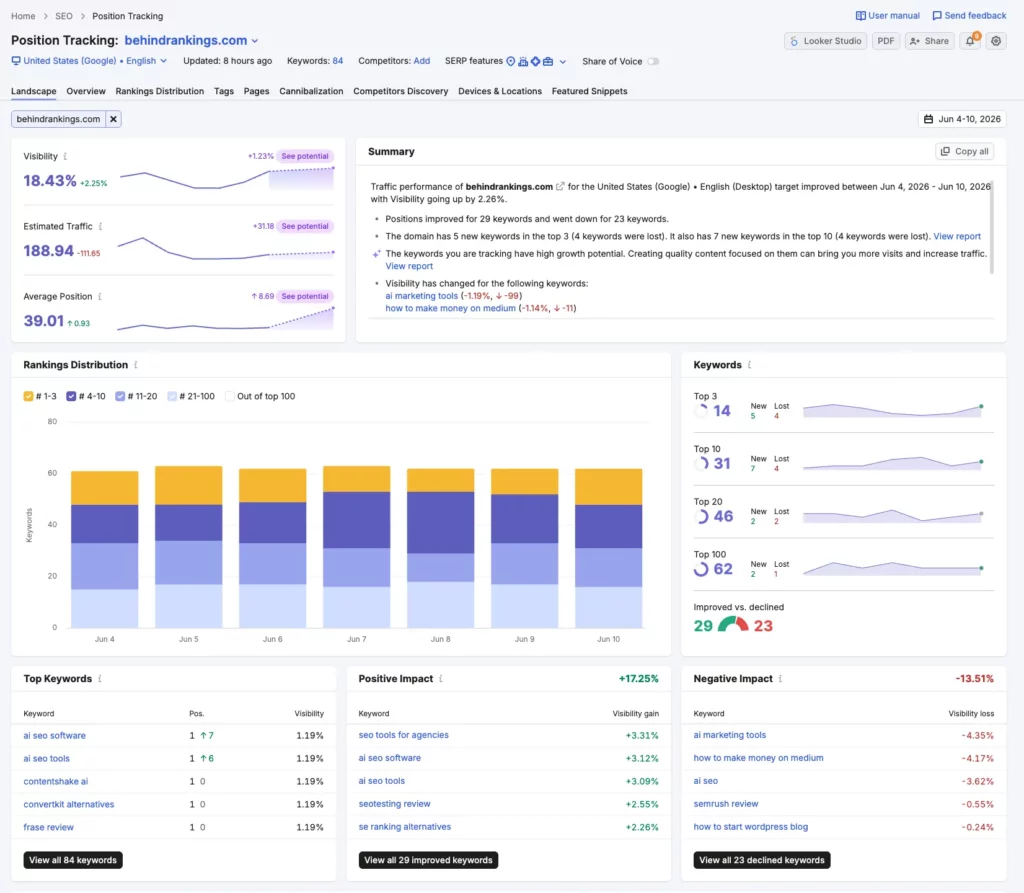Click Visibility info icon
The image size is (1024, 893).
[x=65, y=156]
